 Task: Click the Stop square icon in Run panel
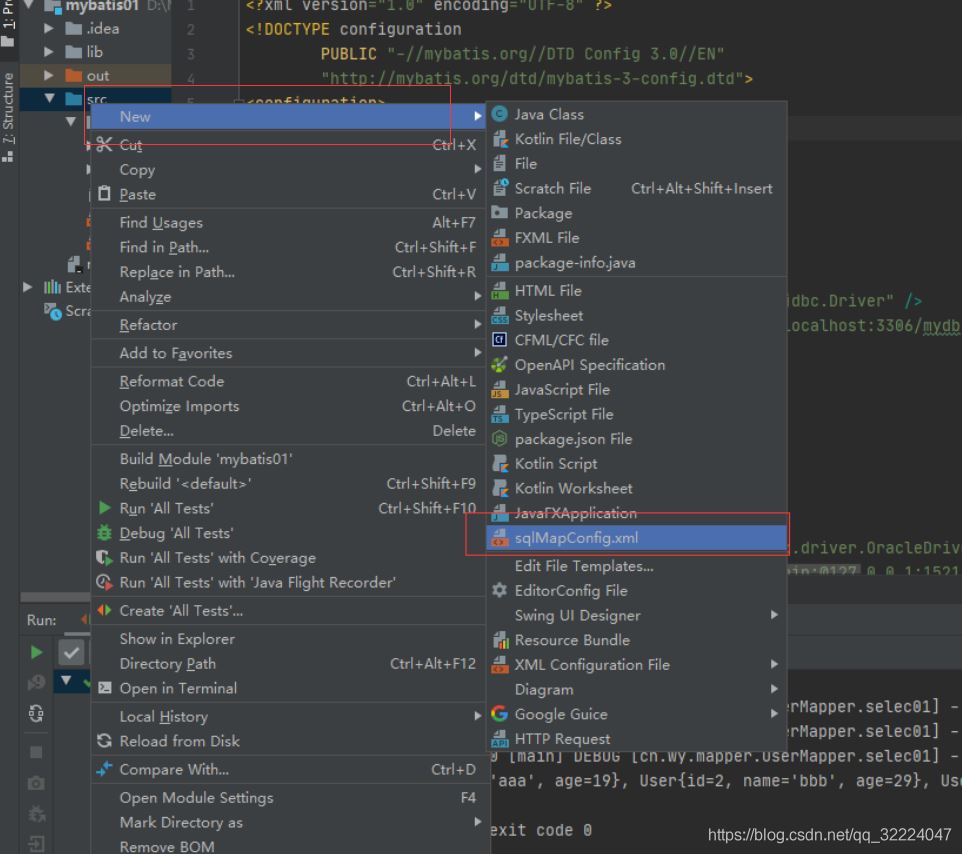(x=37, y=750)
